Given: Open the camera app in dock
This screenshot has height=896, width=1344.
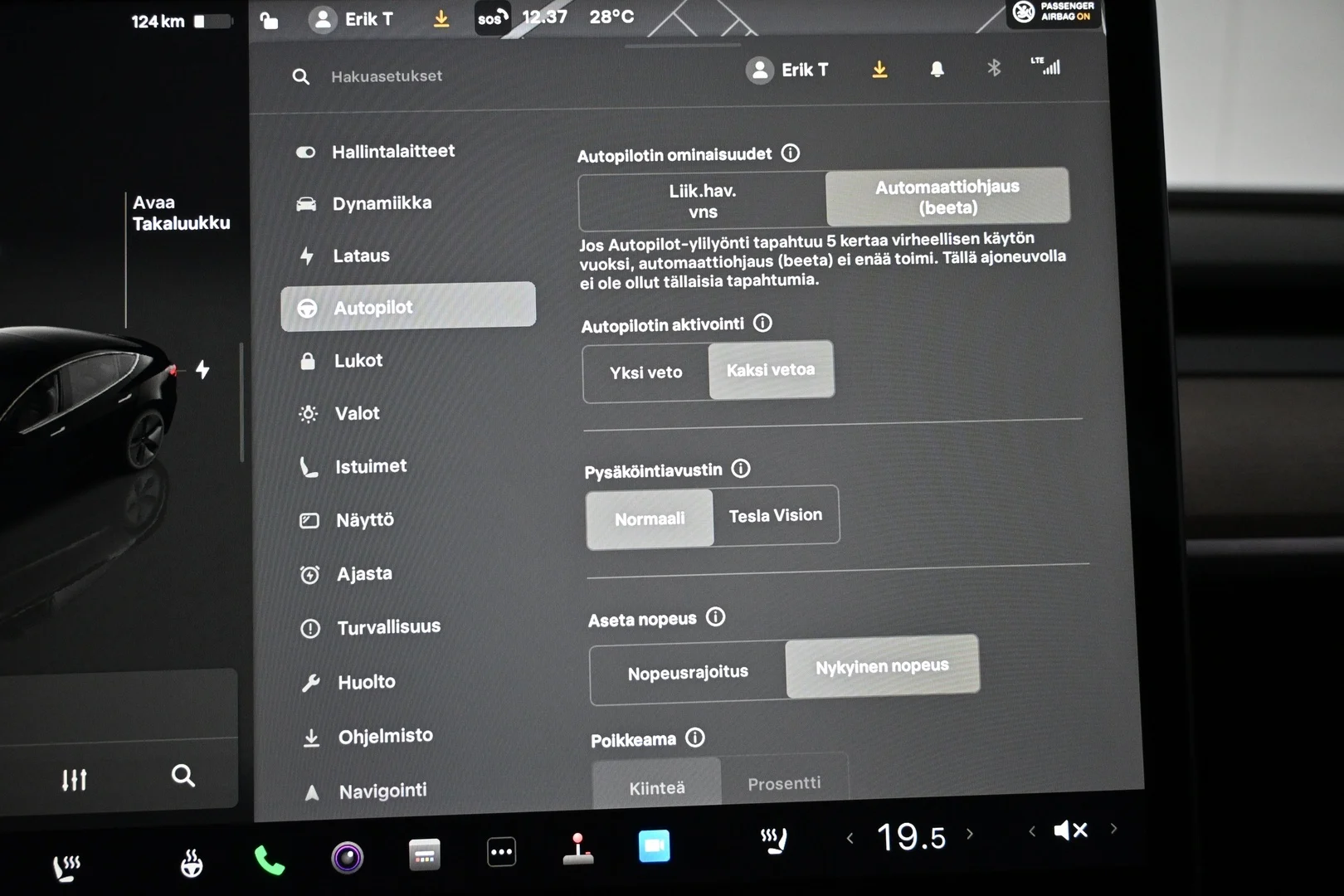Looking at the screenshot, I should (x=347, y=857).
